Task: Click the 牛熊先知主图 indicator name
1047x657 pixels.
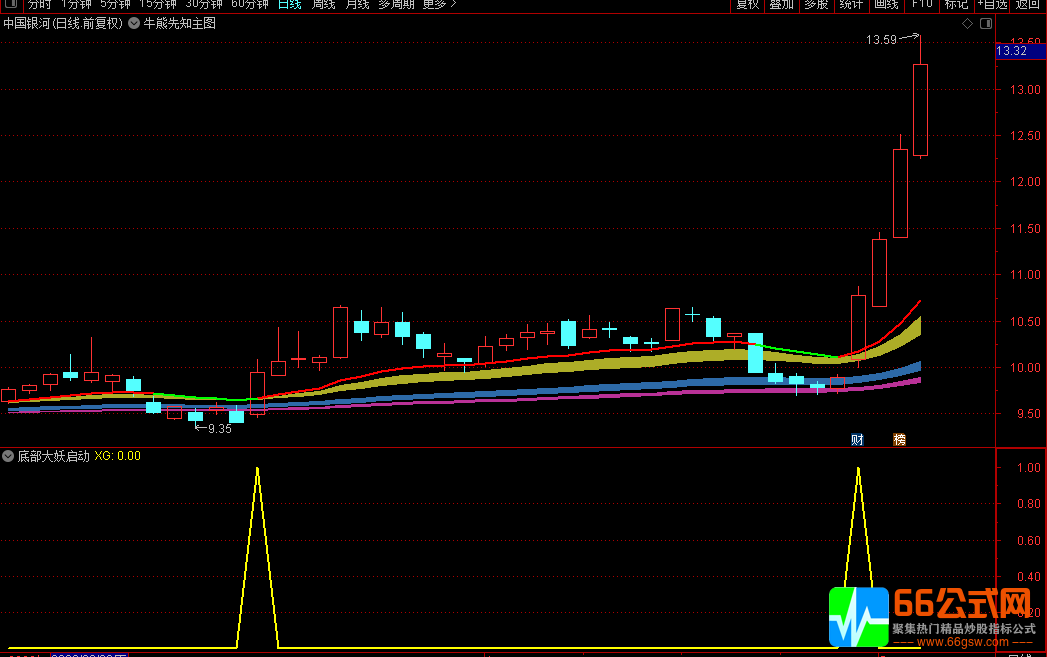Action: click(180, 23)
